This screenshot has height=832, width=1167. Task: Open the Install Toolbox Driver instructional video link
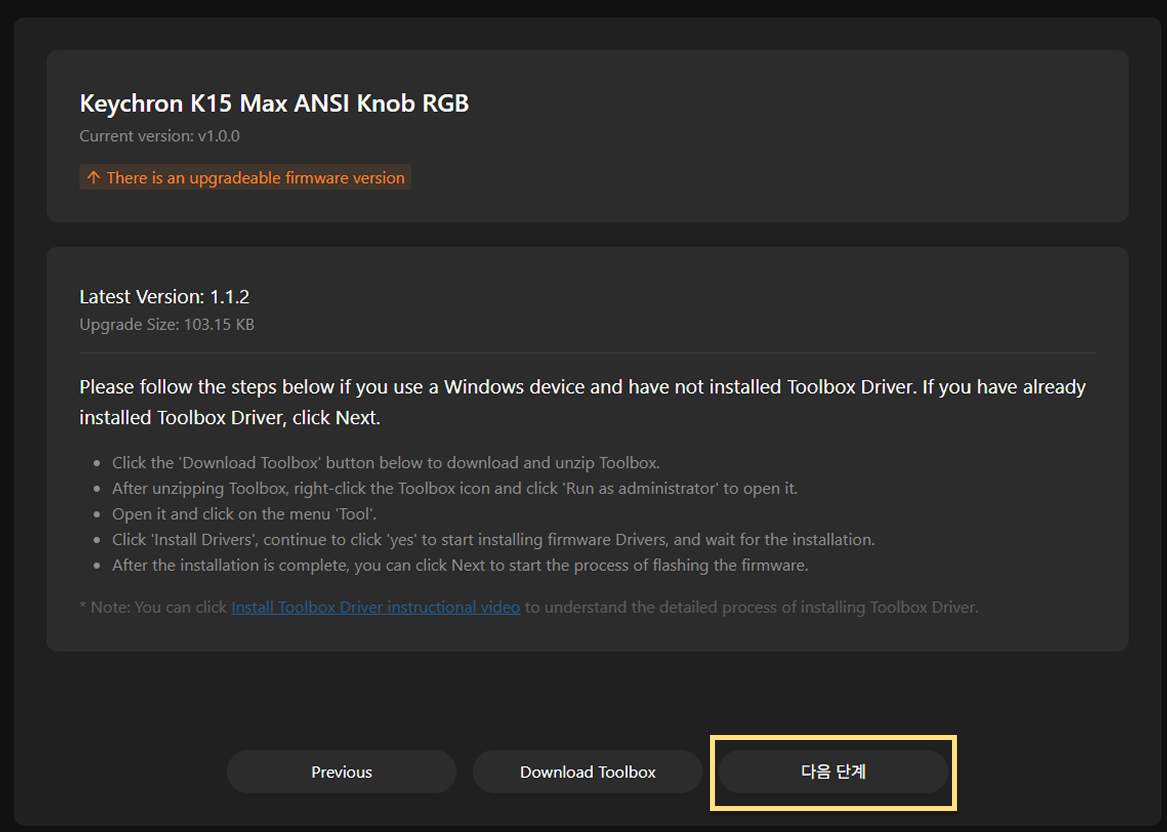(x=375, y=607)
